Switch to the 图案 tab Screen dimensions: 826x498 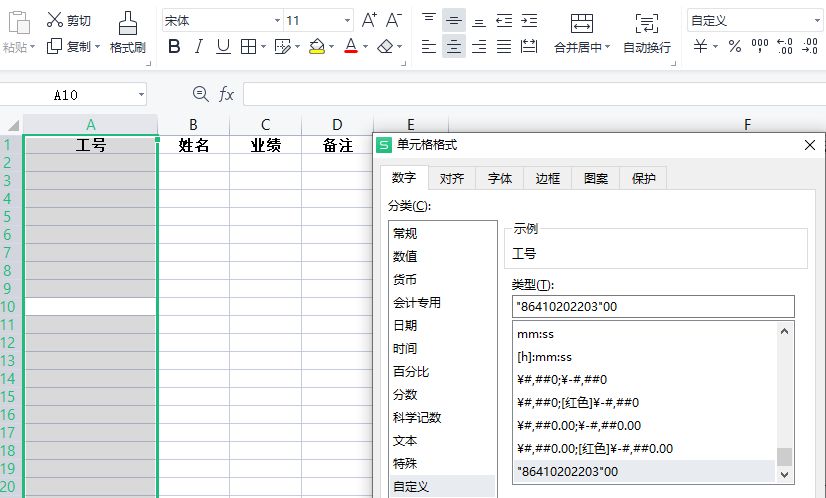click(x=596, y=179)
